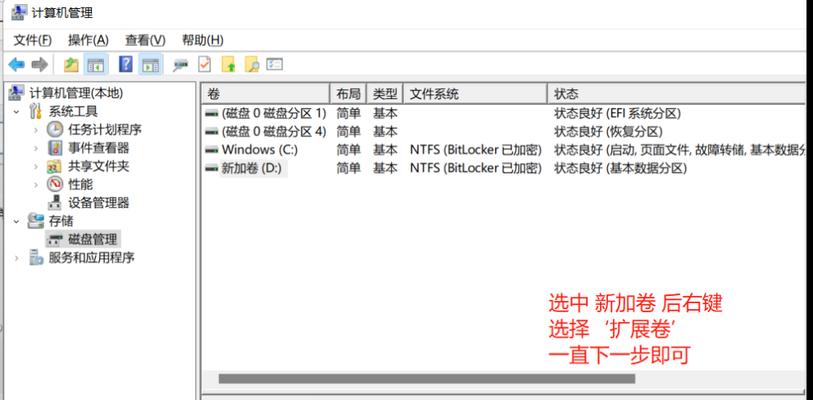
Task: Expand the 共享文件夹 tree node
Action: 36,167
